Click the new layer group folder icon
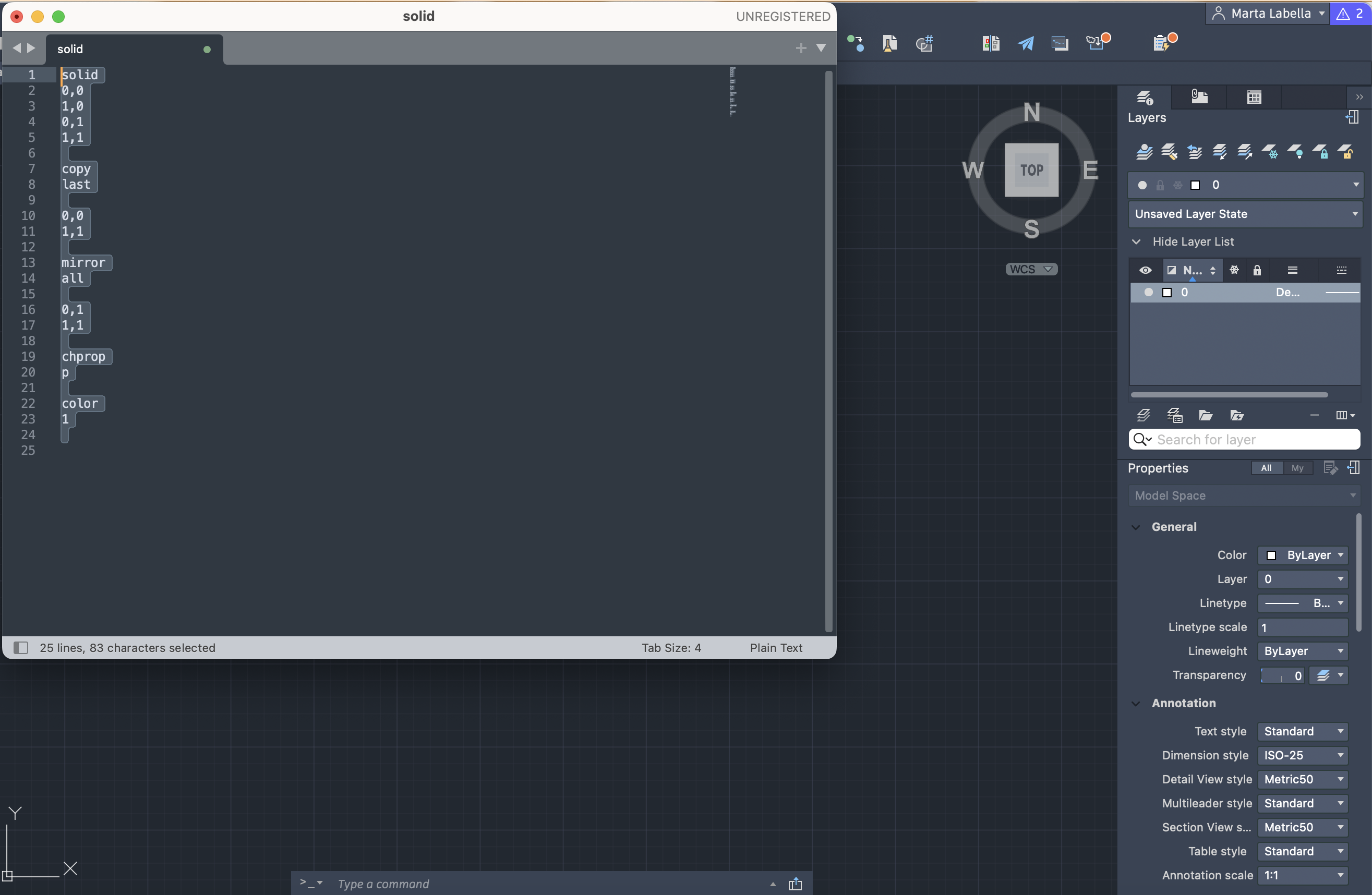Screen dimensions: 1372x895 click(x=1206, y=415)
